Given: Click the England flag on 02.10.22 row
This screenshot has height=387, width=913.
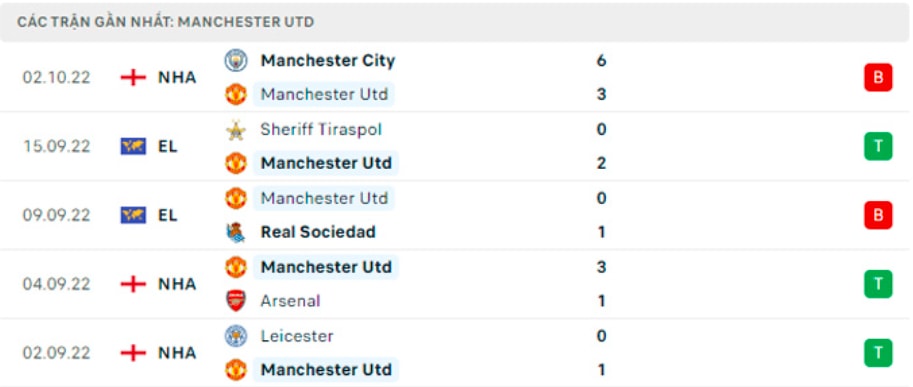Looking at the screenshot, I should click(x=133, y=77).
